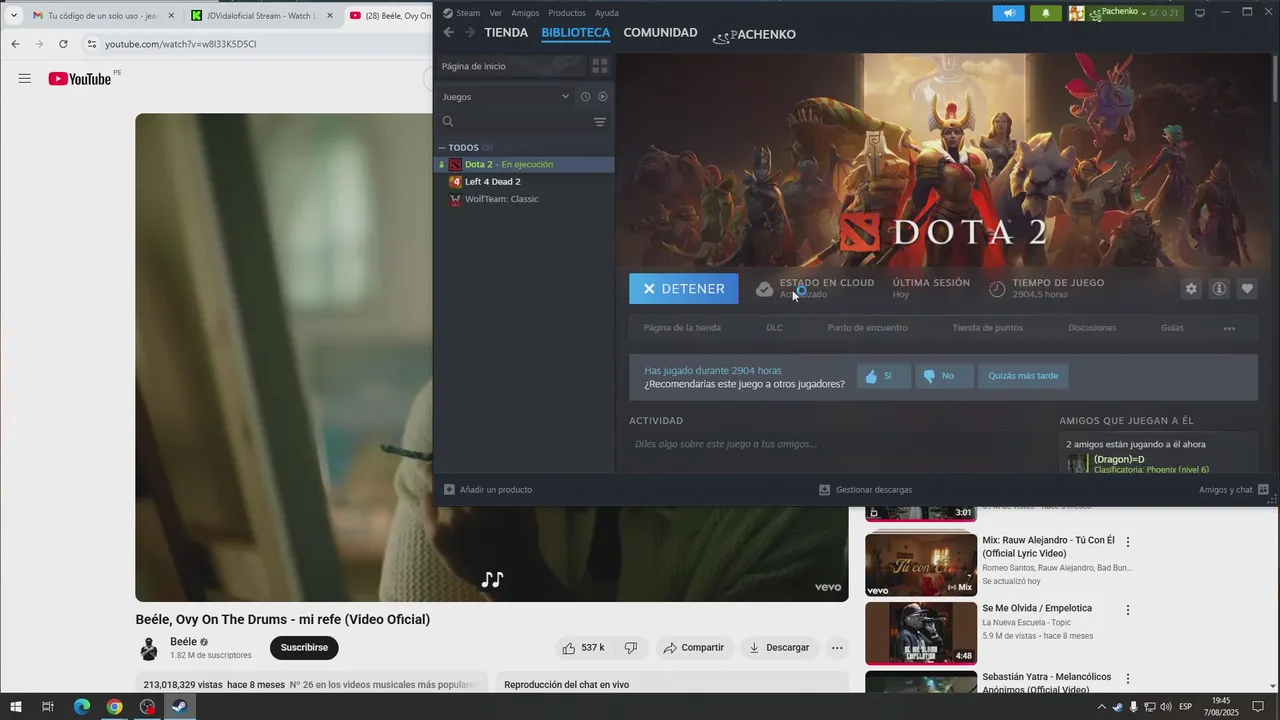Select WolfTeam: Classic in library
Viewport: 1280px width, 720px height.
click(x=501, y=199)
